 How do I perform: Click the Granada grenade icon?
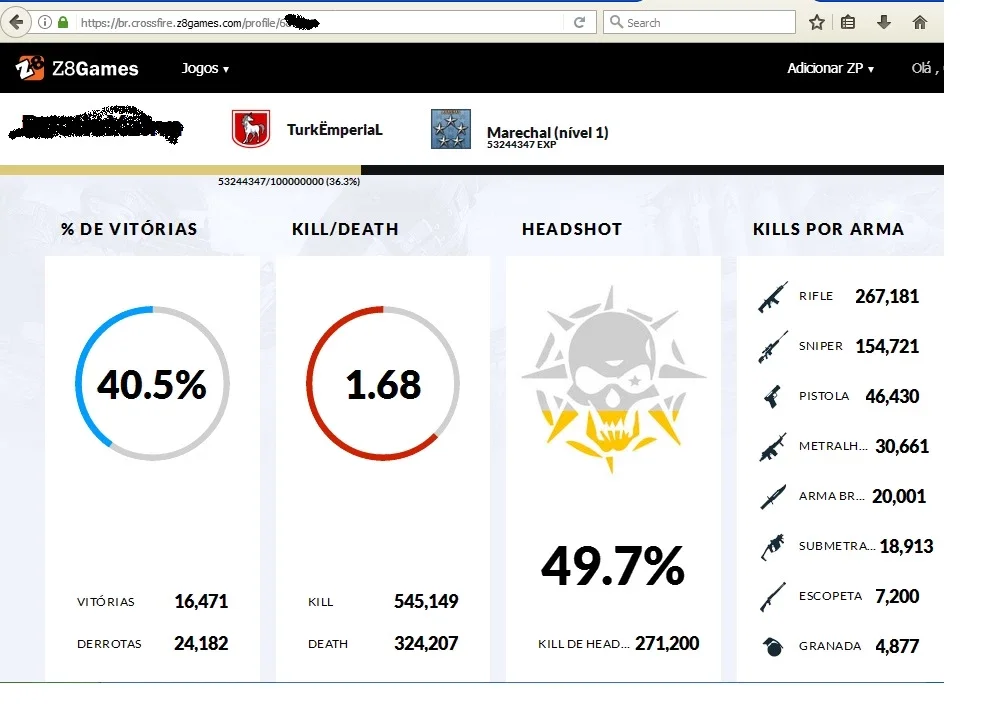(x=773, y=646)
